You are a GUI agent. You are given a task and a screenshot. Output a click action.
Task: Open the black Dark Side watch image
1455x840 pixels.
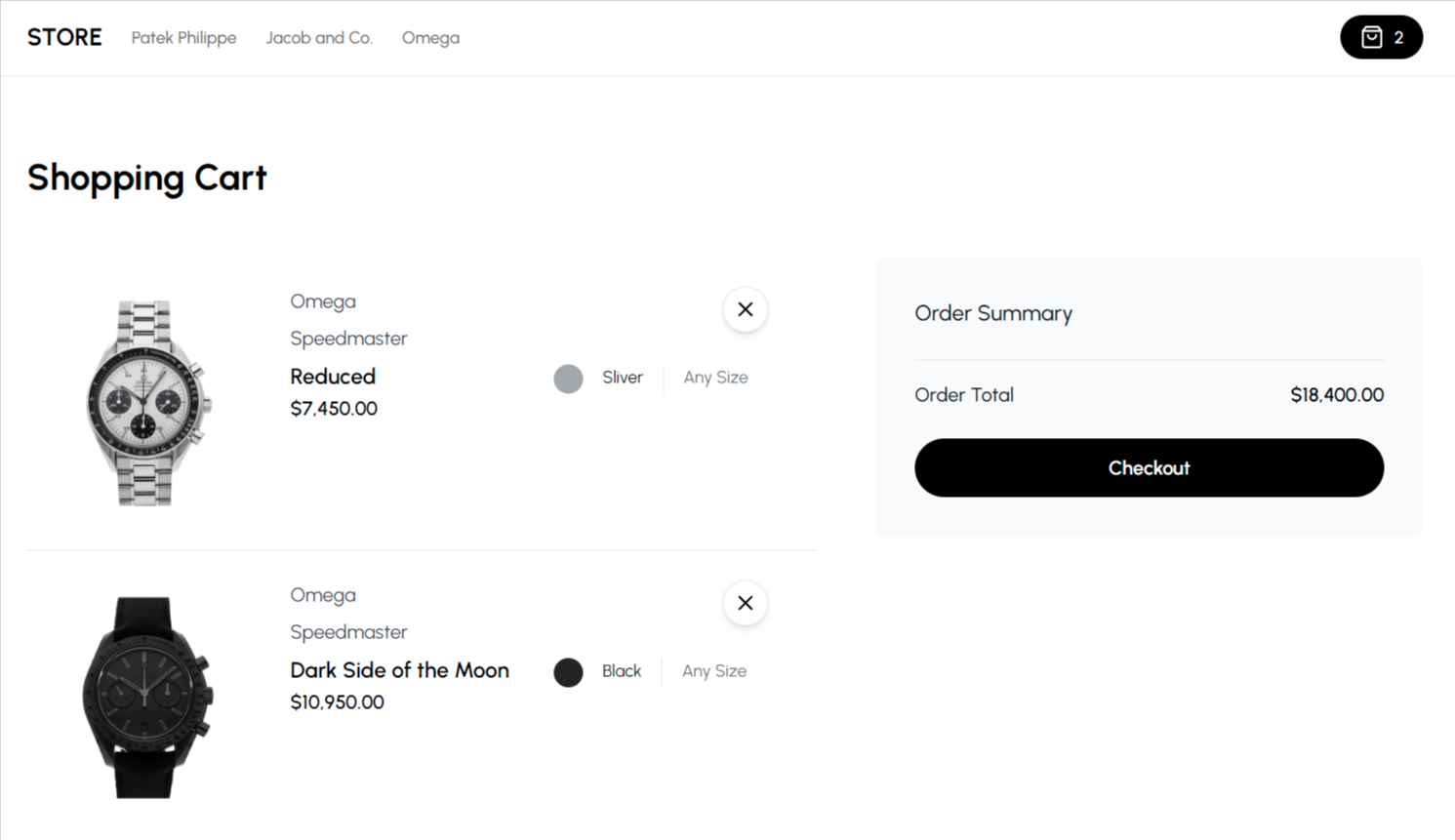point(146,697)
